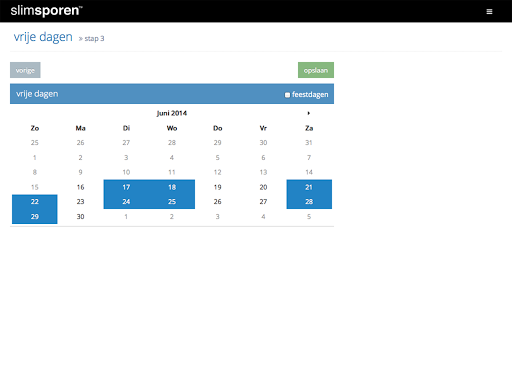This screenshot has height=384, width=512.
Task: Select day 19 in June calendar
Action: 218,187
